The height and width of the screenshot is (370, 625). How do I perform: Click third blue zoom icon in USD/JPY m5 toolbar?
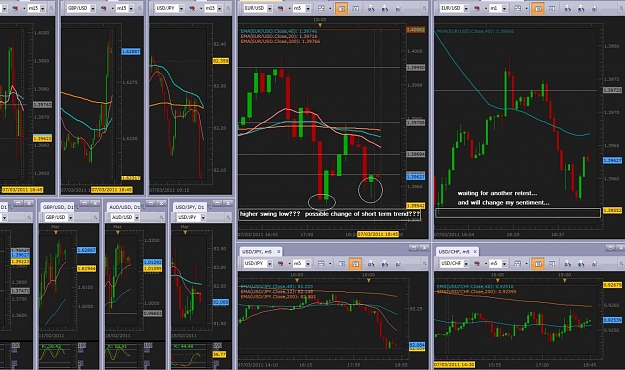[x=398, y=264]
